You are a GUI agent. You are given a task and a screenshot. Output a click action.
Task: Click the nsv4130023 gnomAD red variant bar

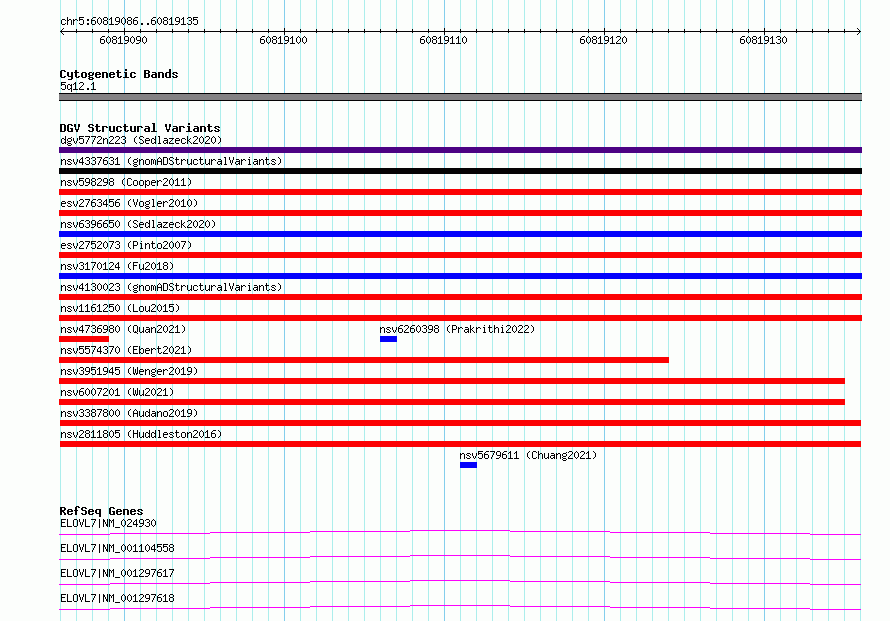[460, 297]
